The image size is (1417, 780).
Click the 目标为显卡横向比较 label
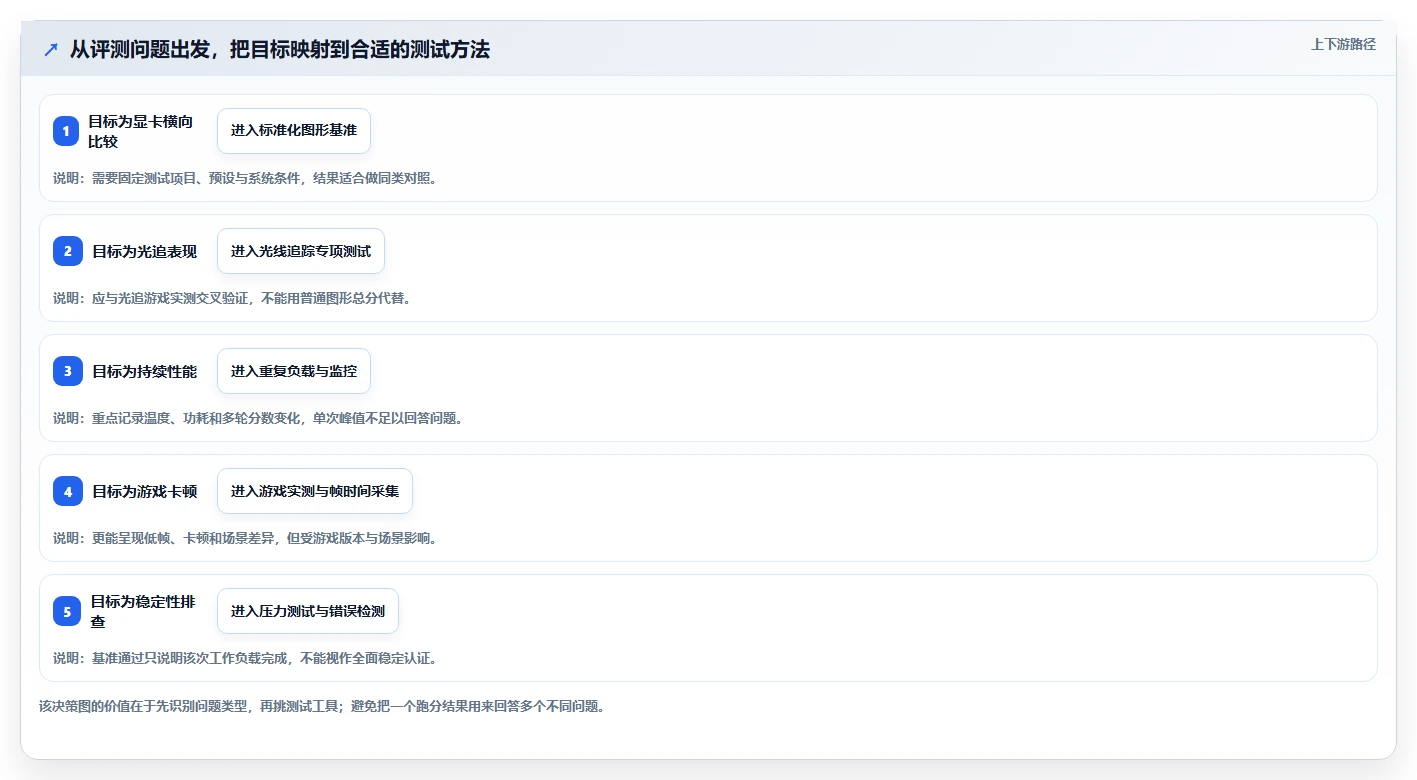pyautogui.click(x=140, y=131)
